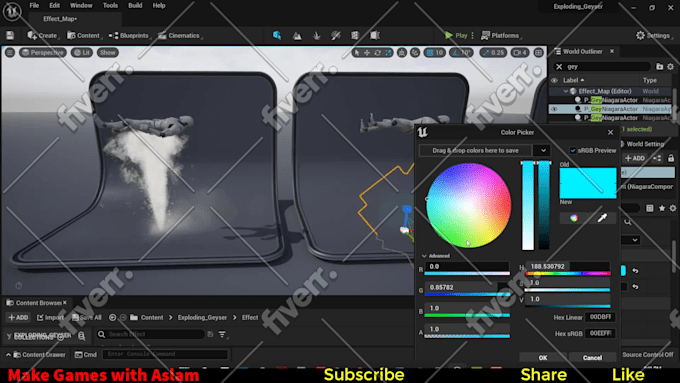Open the Create menu in toolbar
Screen dimensions: 680x383
(42, 36)
